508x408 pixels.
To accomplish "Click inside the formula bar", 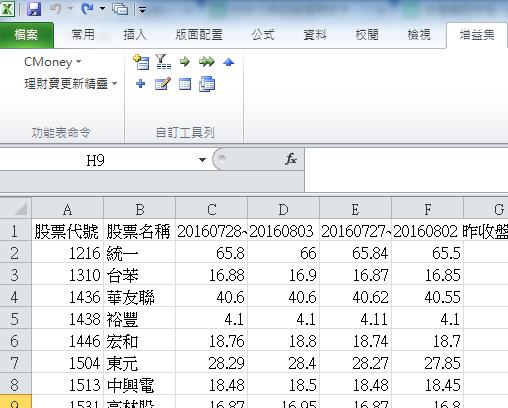I will click(406, 170).
